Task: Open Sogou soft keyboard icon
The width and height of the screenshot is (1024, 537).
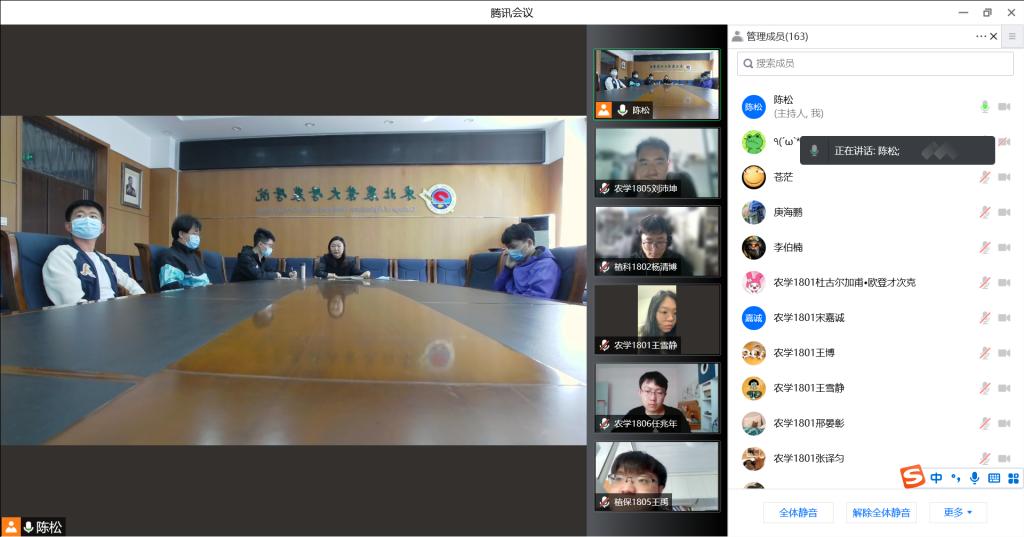Action: [993, 478]
